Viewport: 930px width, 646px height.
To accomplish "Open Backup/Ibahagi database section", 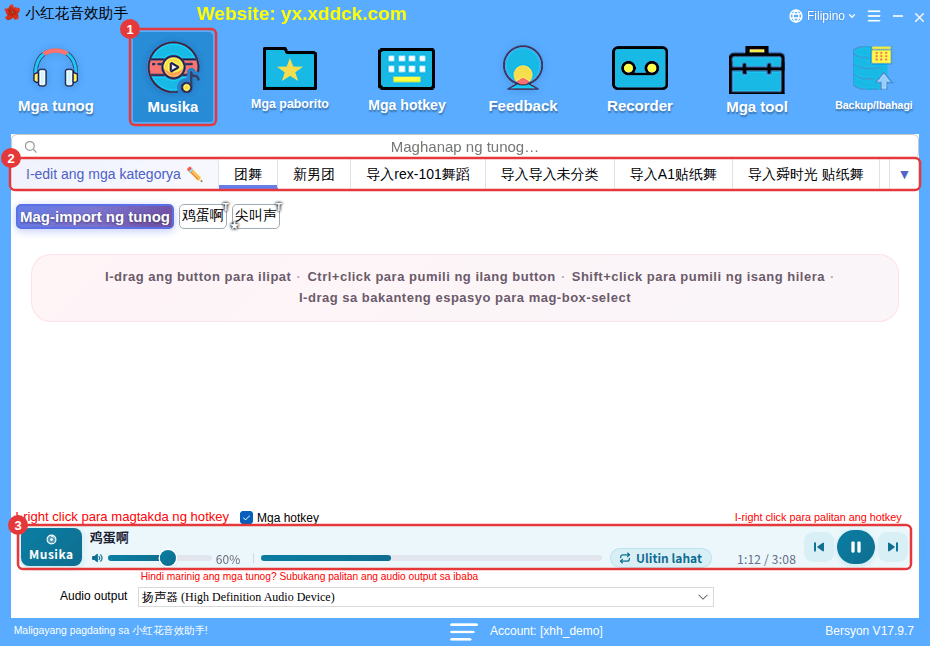I will click(874, 79).
